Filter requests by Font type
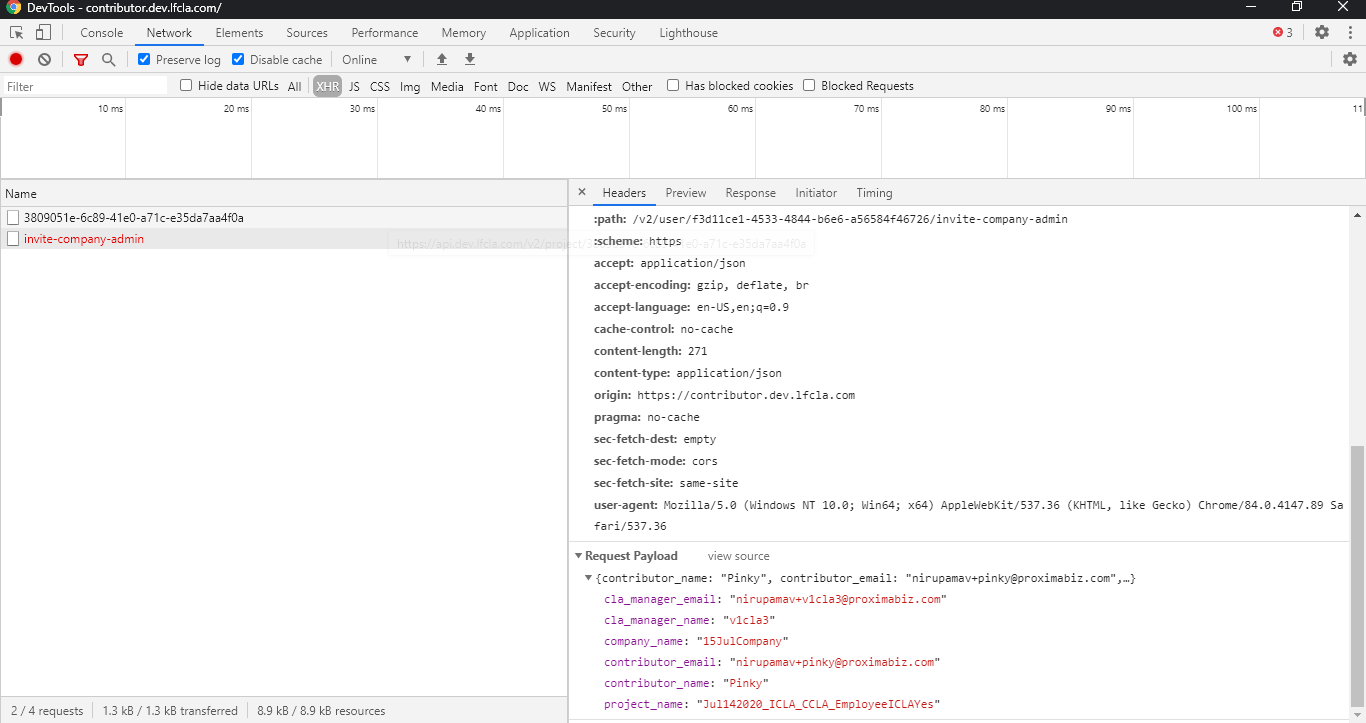 (x=486, y=86)
